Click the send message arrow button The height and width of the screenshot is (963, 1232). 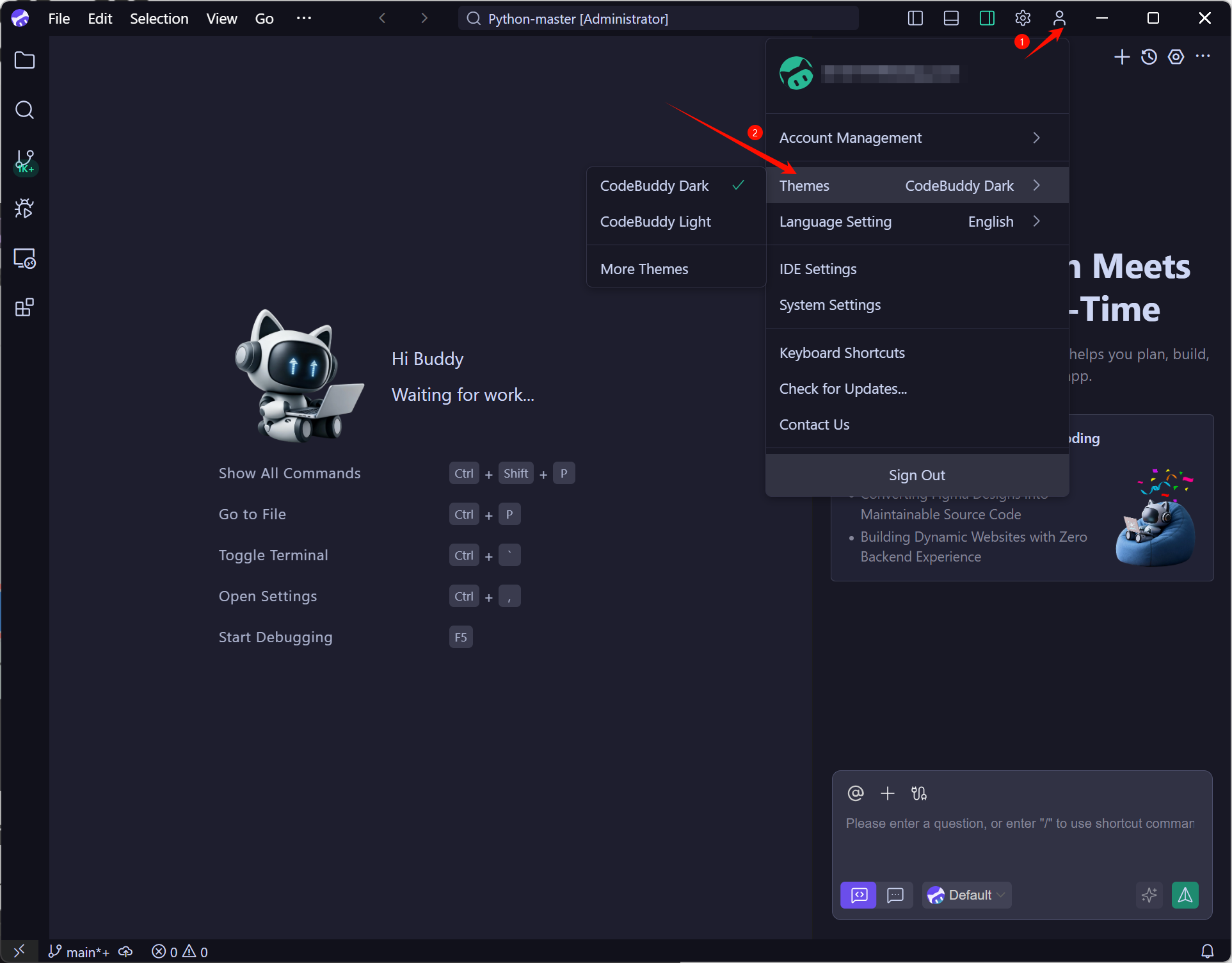click(1185, 895)
